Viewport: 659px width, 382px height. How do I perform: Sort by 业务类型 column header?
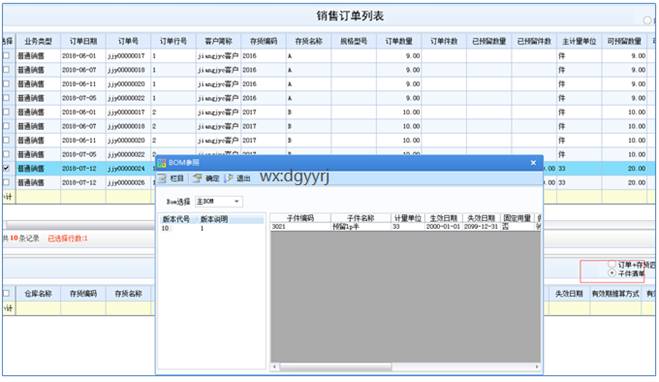click(38, 41)
